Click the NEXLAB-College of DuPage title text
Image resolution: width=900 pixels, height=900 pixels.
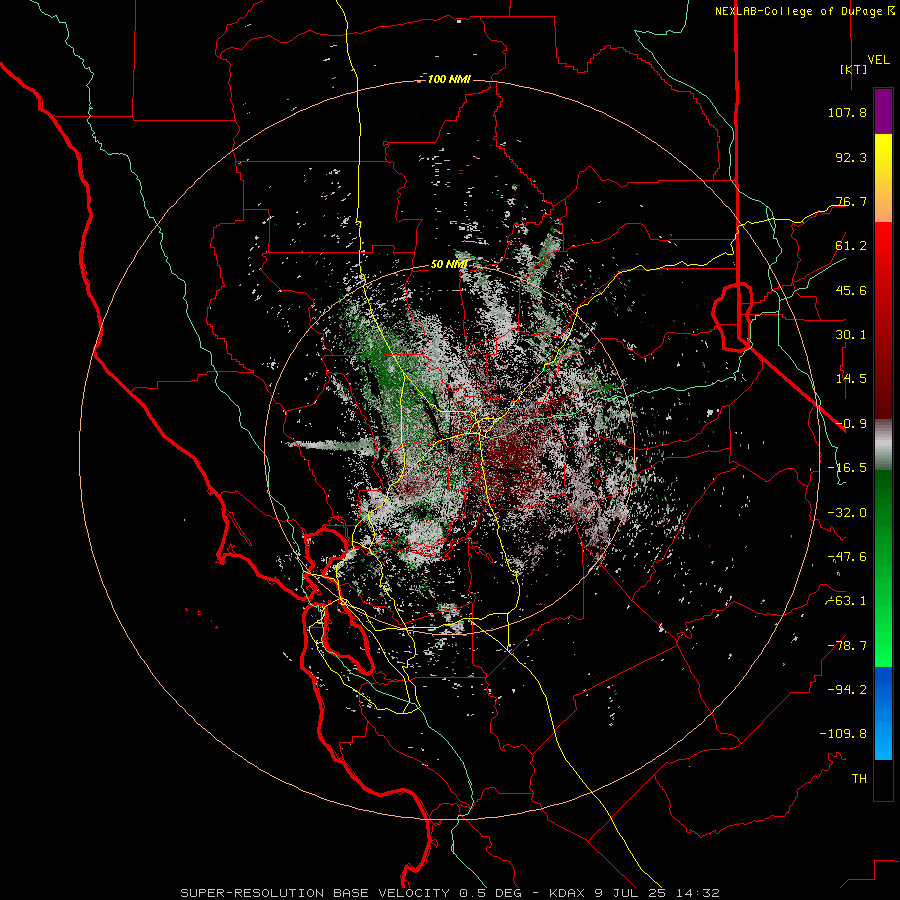804,11
